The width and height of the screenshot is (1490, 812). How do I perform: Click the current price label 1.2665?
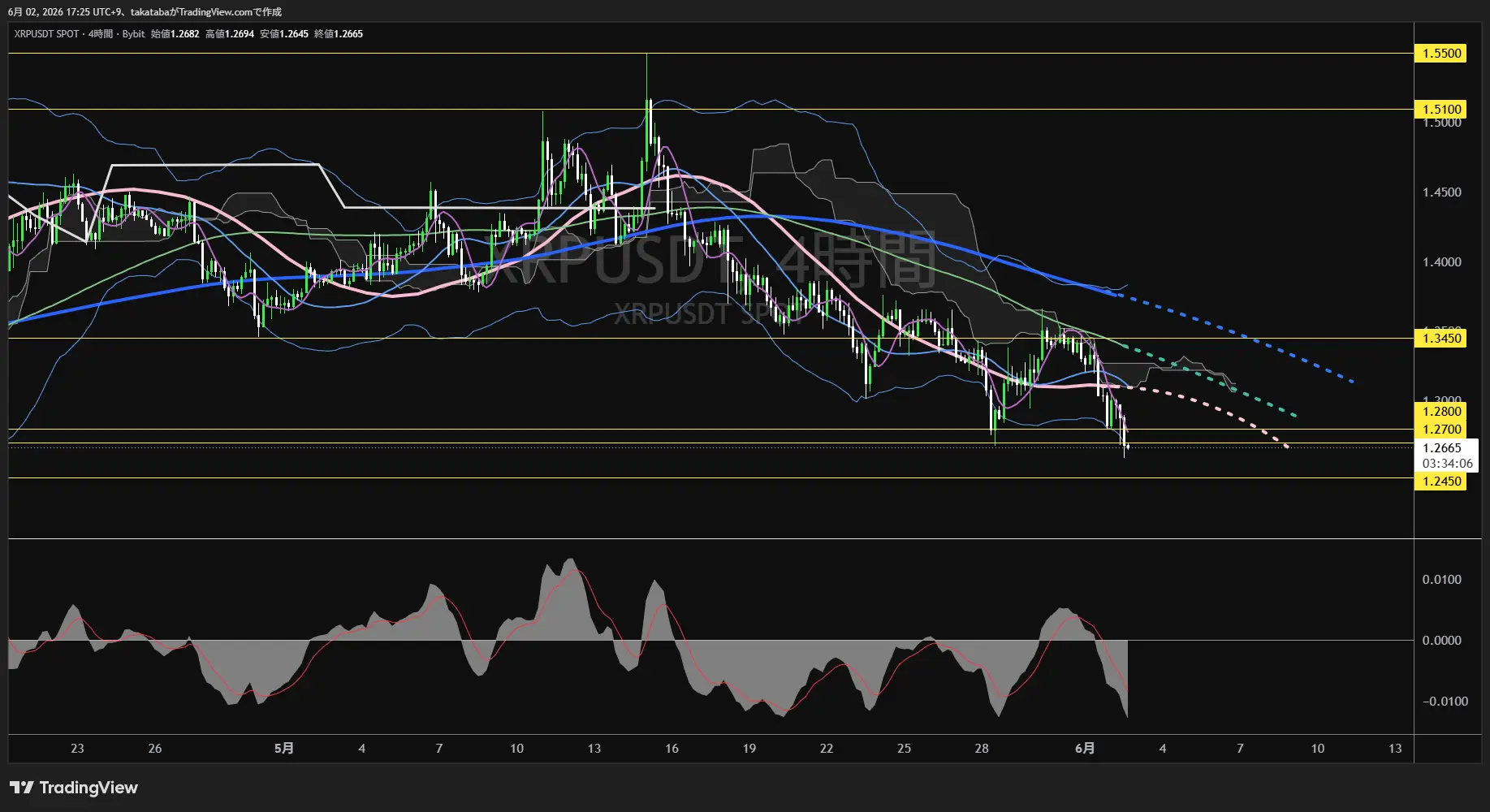[x=1442, y=448]
